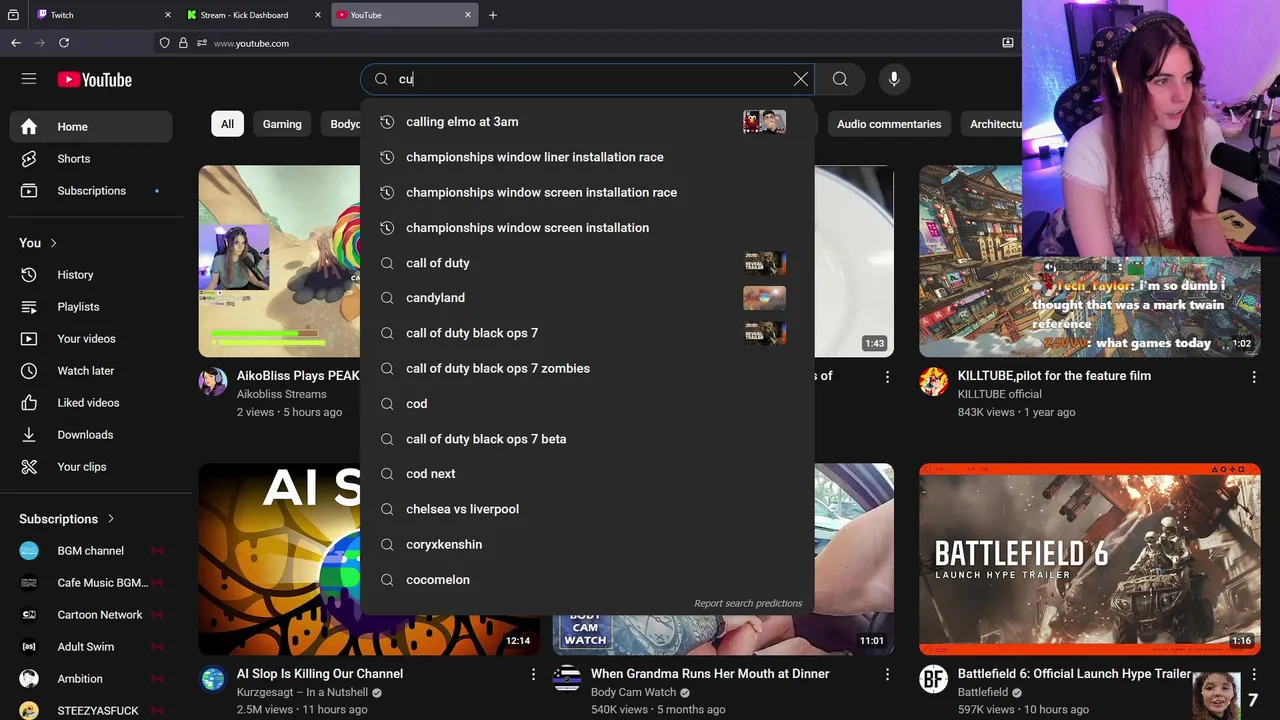The height and width of the screenshot is (720, 1280).
Task: Click the magnifier search submit button
Action: point(840,79)
